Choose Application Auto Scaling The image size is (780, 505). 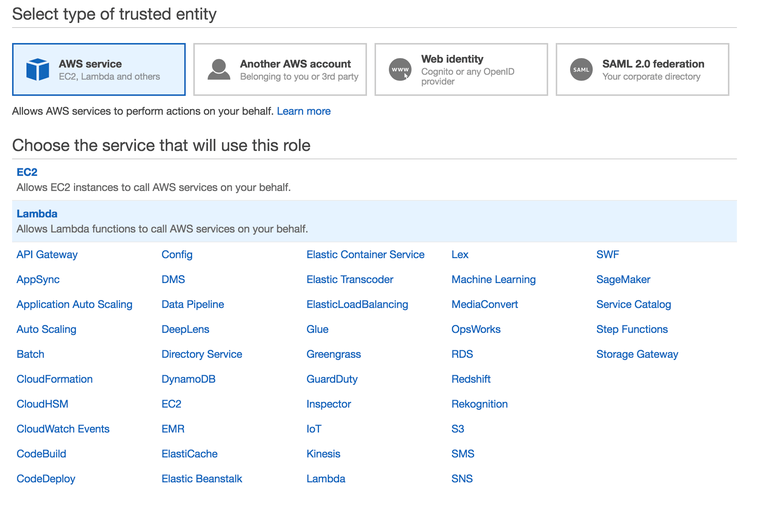click(75, 304)
